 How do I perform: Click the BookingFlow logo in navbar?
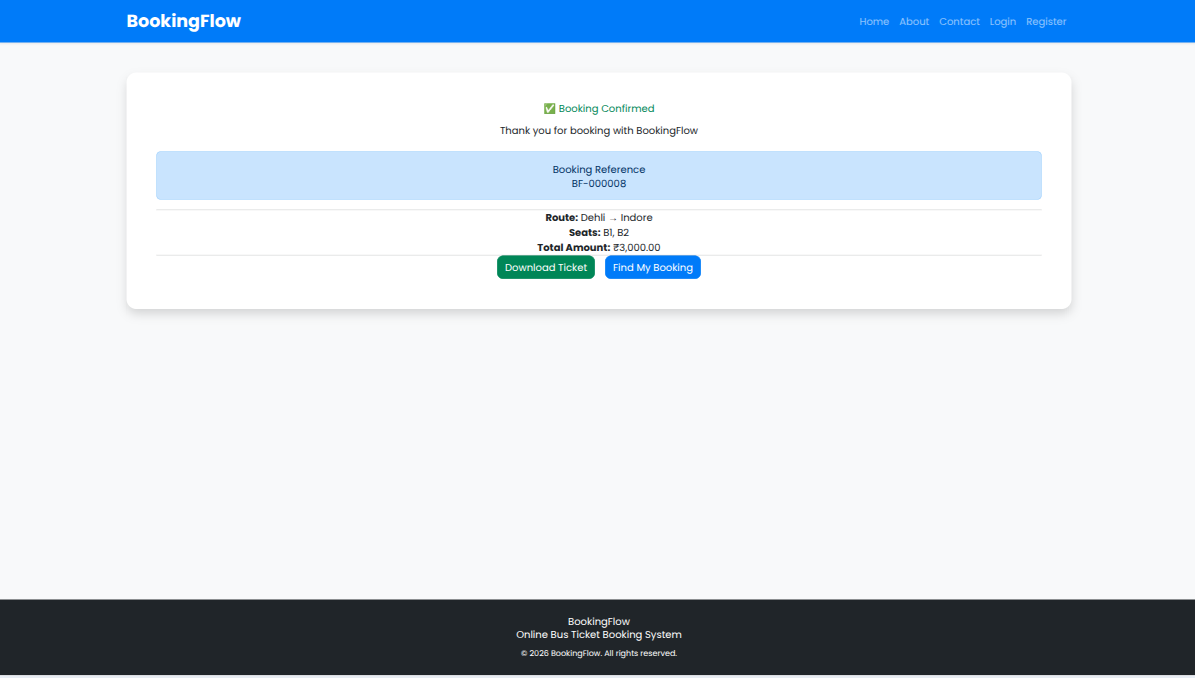(x=184, y=21)
